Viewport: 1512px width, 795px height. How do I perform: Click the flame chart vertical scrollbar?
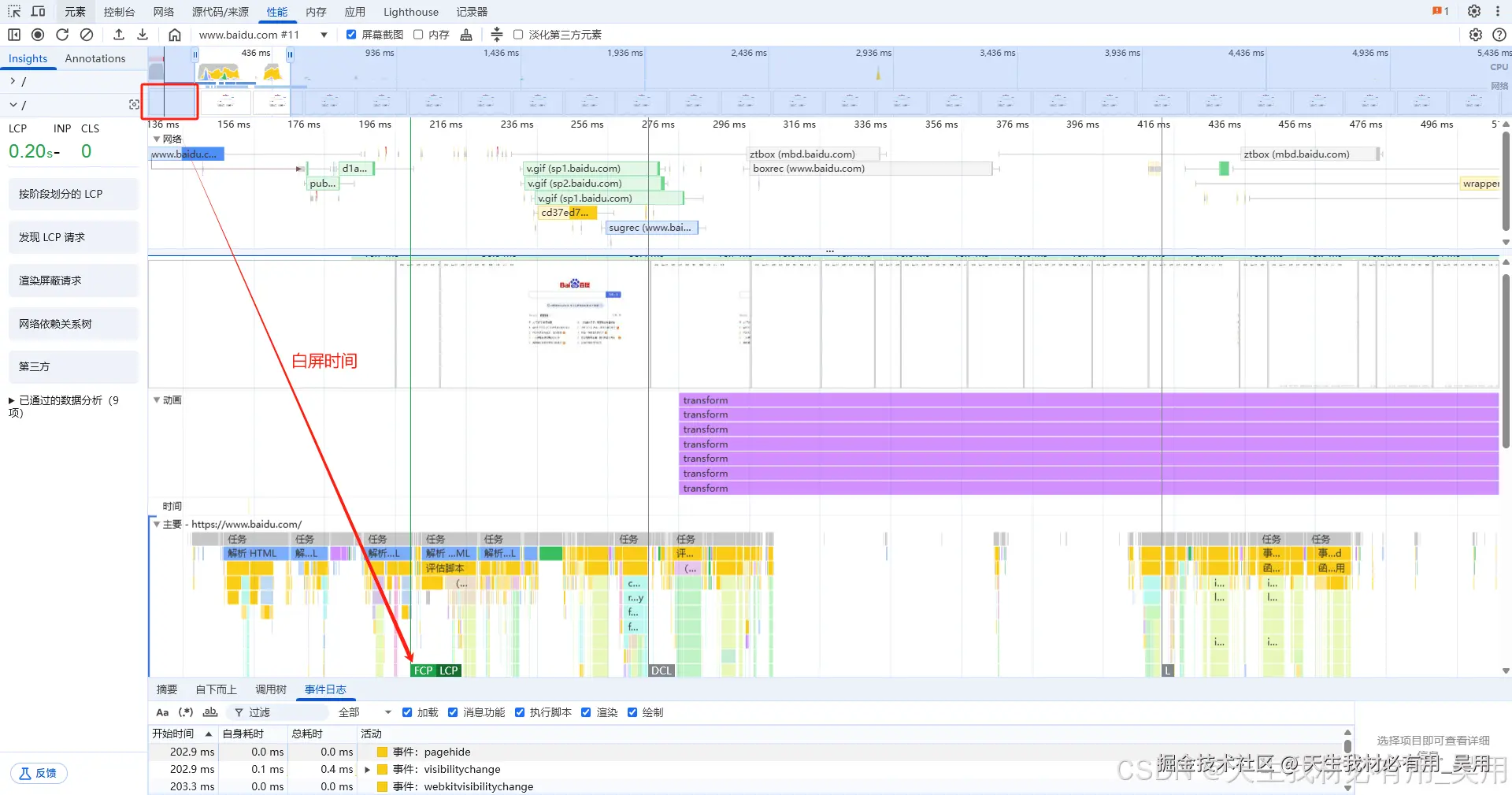[1506, 361]
